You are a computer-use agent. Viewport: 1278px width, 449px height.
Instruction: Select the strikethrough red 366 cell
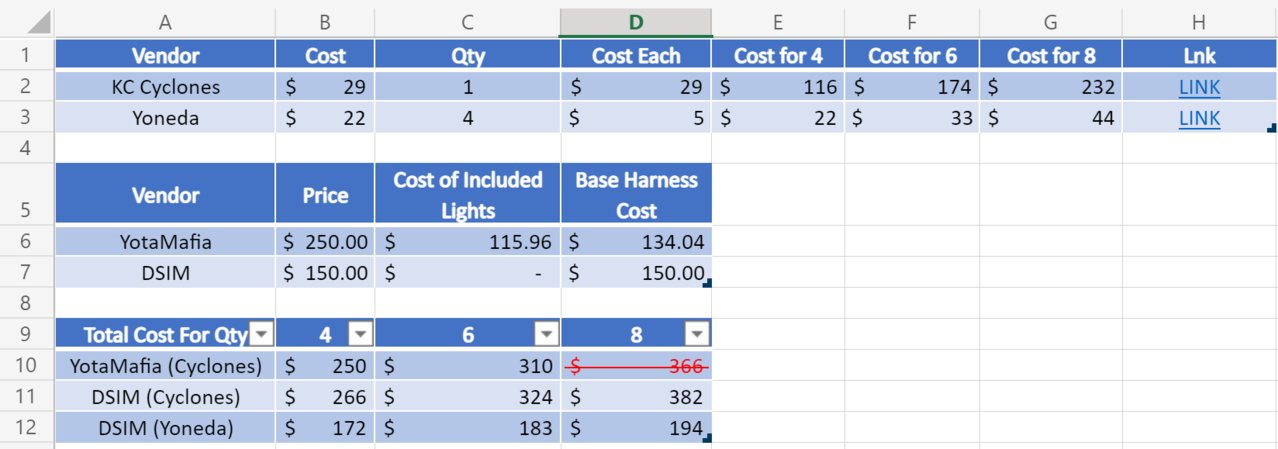pyautogui.click(x=636, y=366)
